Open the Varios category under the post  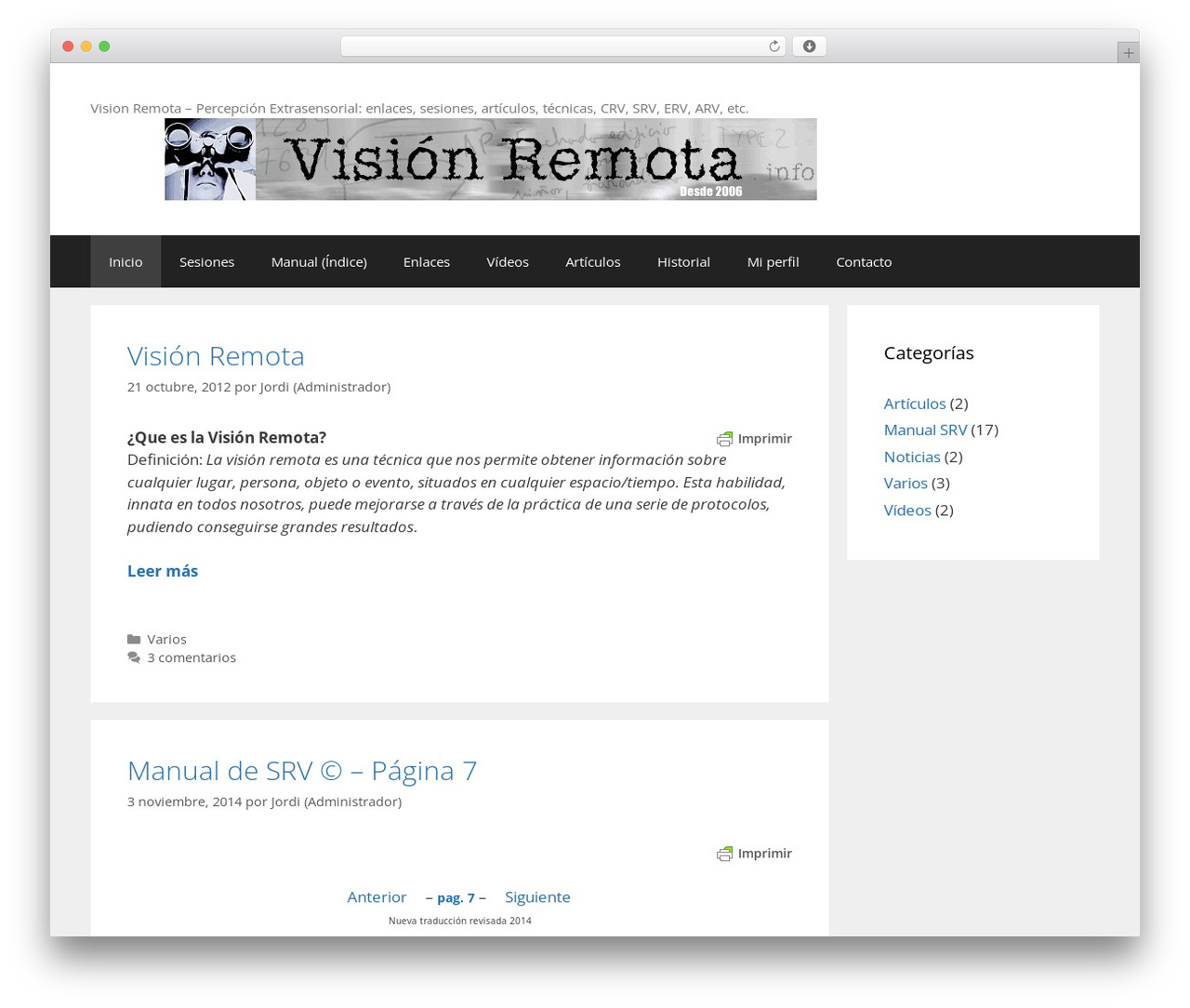pos(166,639)
